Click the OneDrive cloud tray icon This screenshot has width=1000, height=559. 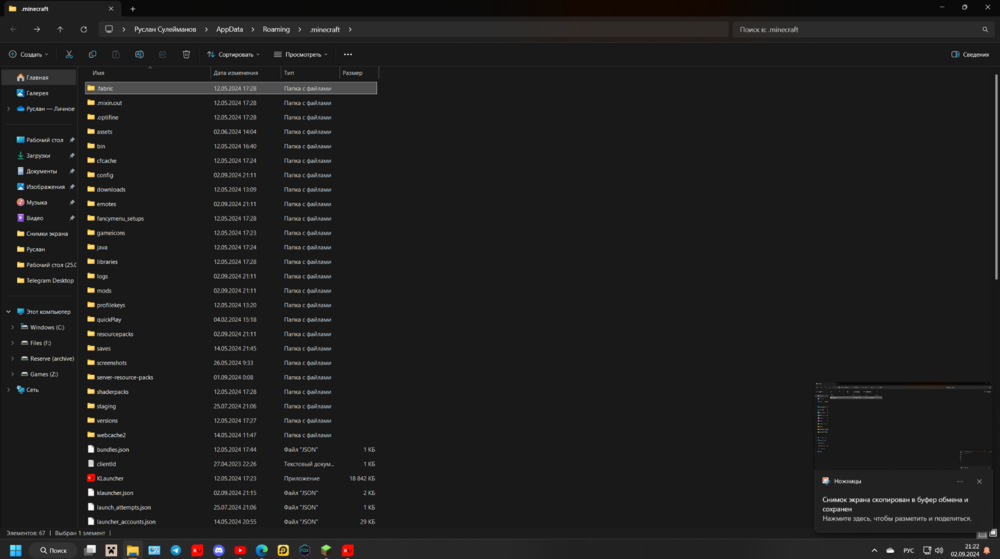click(x=890, y=550)
